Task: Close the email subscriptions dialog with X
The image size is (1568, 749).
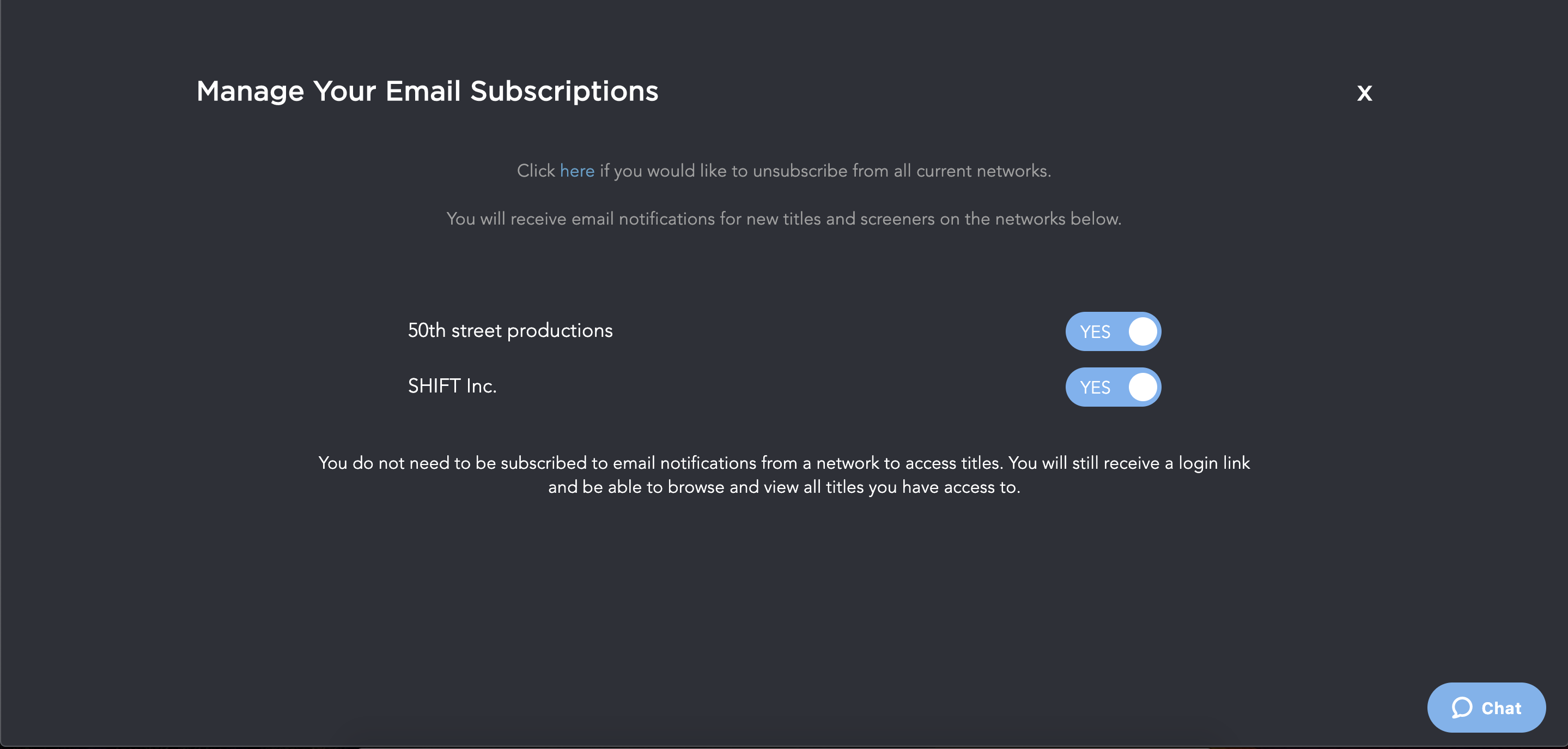Action: point(1364,93)
